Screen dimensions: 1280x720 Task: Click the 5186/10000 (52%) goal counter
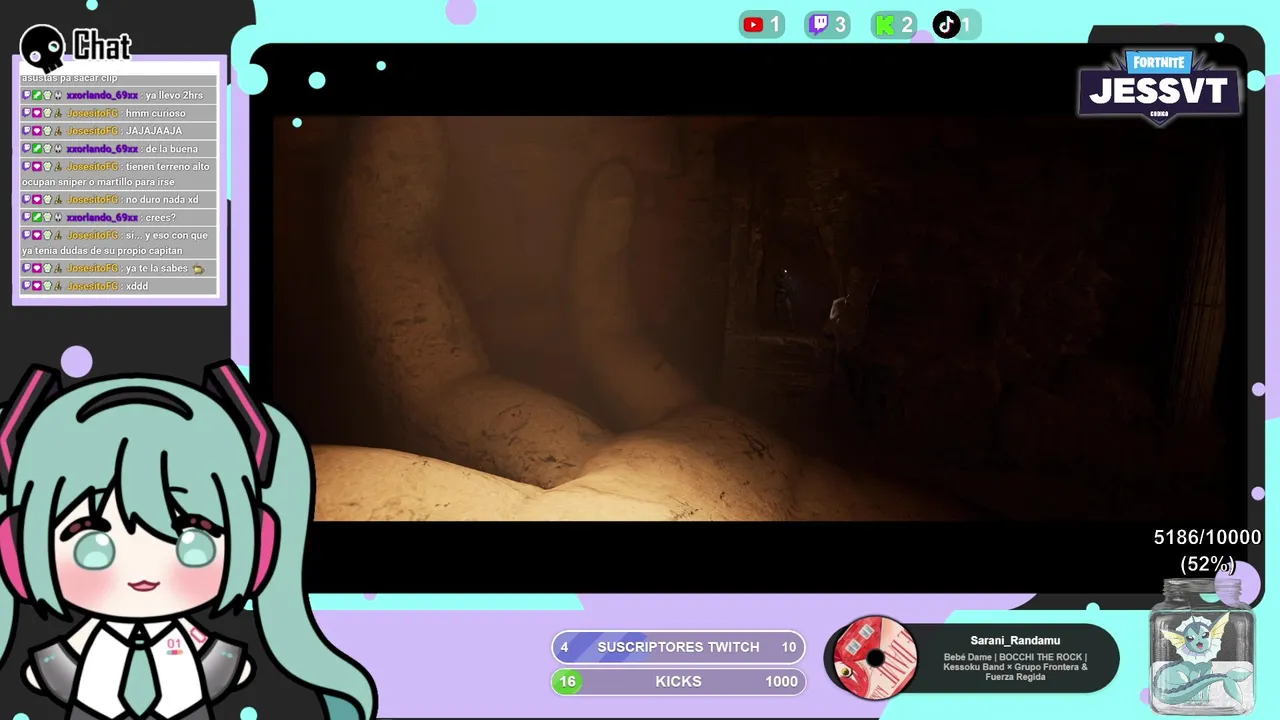(1207, 551)
